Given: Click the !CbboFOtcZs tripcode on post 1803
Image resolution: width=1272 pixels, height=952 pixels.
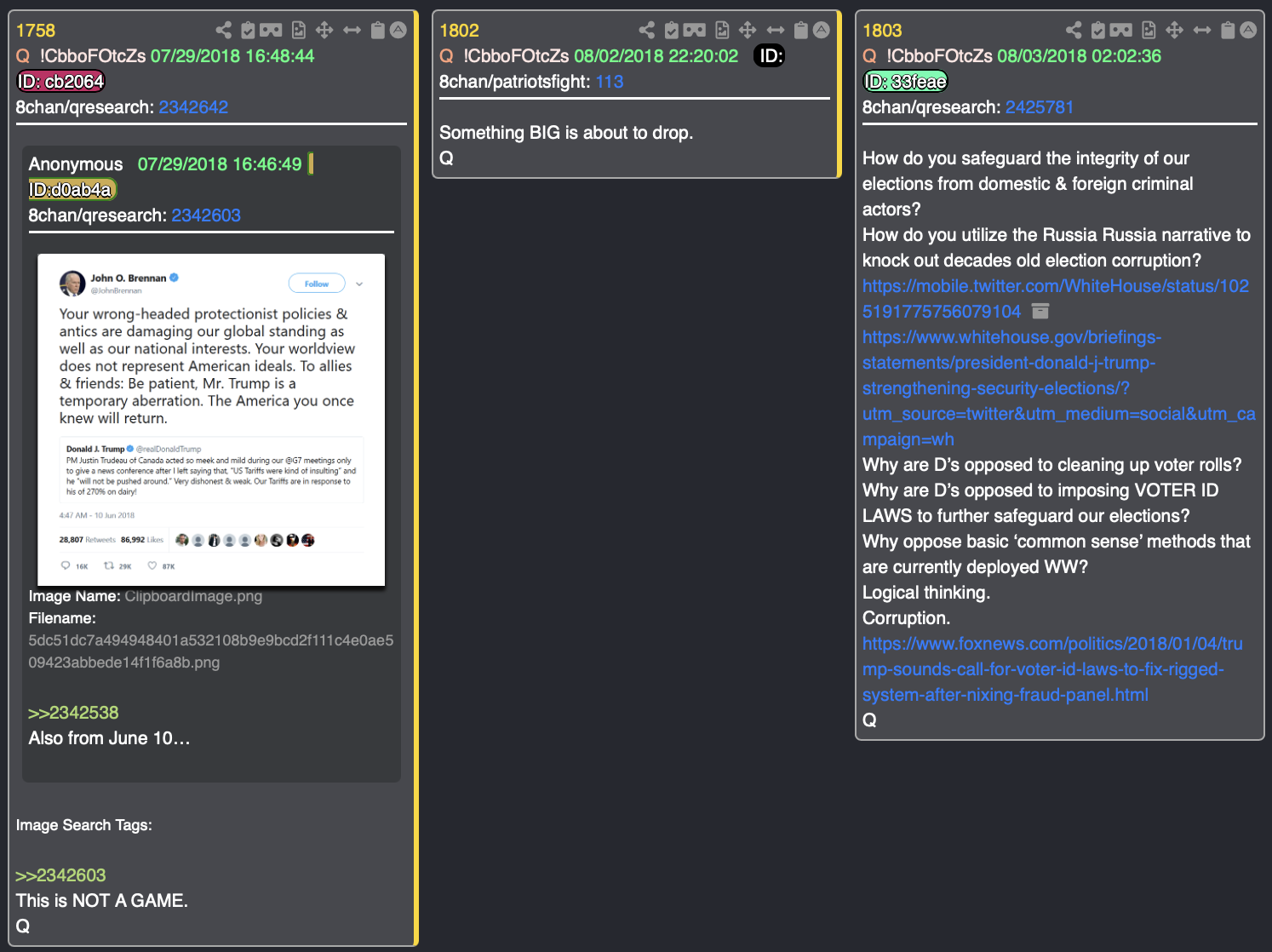Looking at the screenshot, I should click(x=939, y=56).
